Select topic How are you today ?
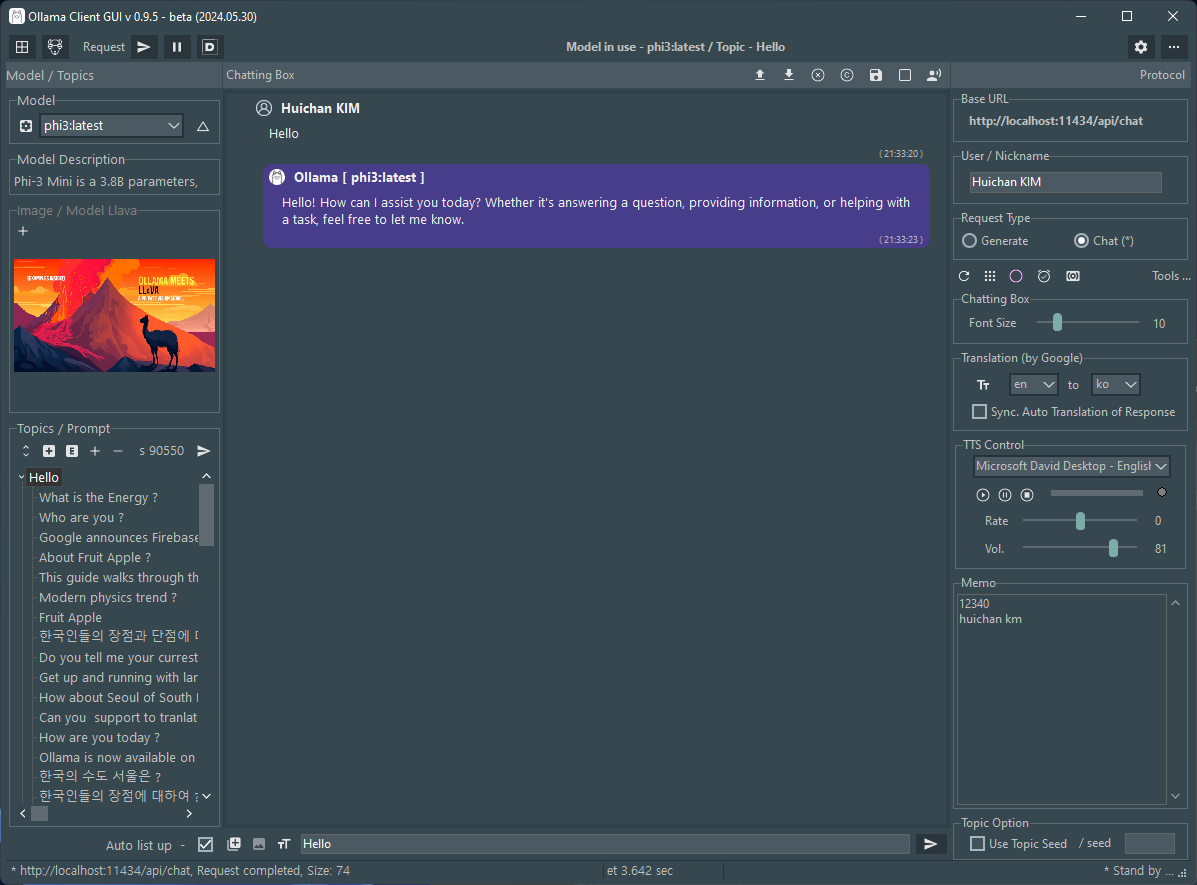Screen dimensions: 1197x885 click(x=99, y=738)
